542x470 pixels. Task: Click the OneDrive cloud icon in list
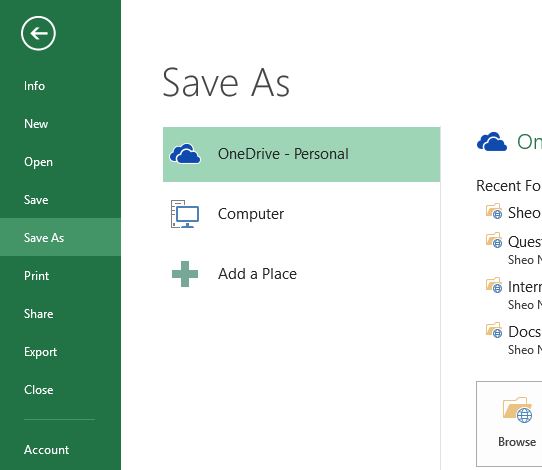(185, 154)
